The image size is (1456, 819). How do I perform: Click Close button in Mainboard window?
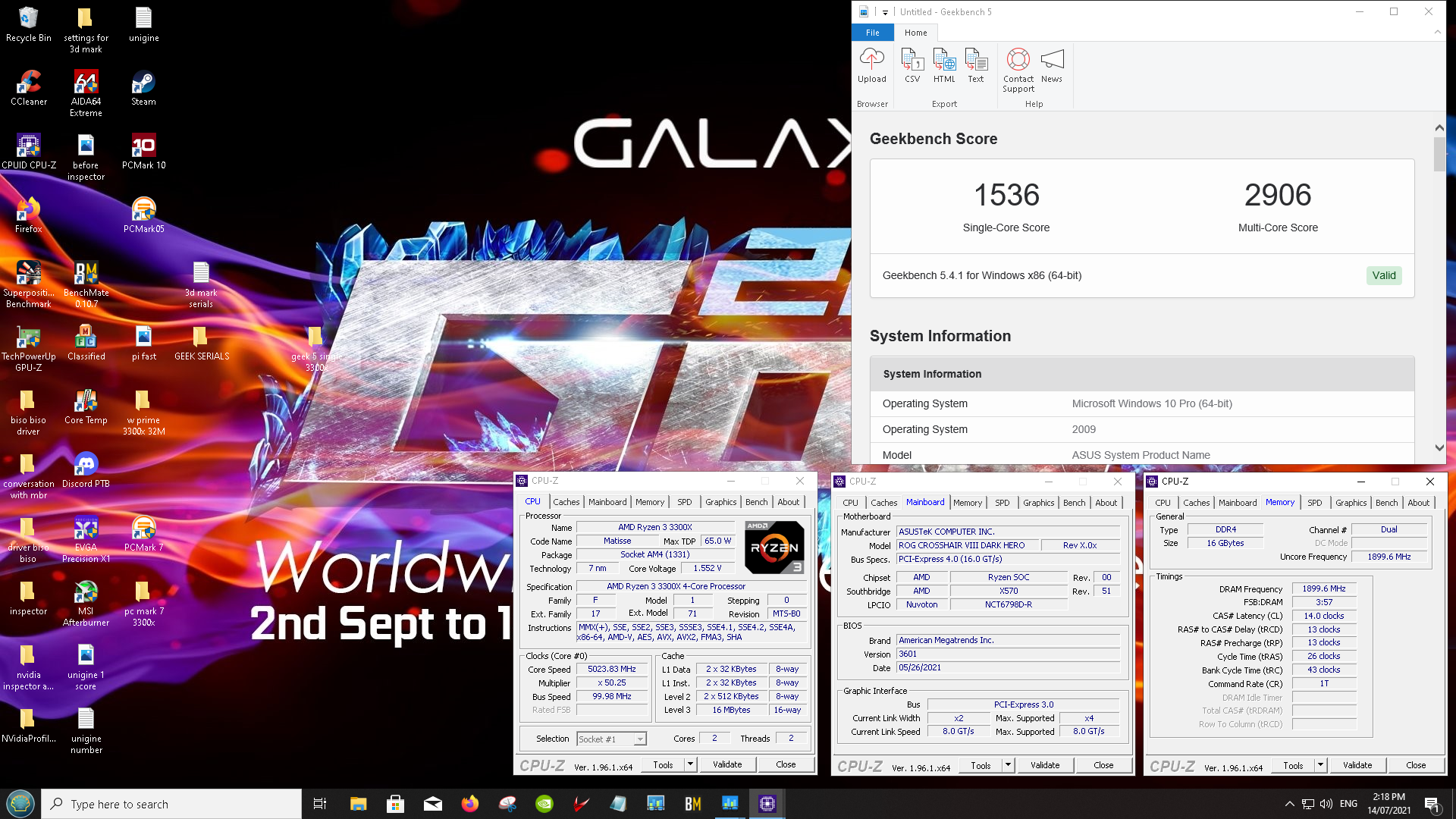(1103, 765)
